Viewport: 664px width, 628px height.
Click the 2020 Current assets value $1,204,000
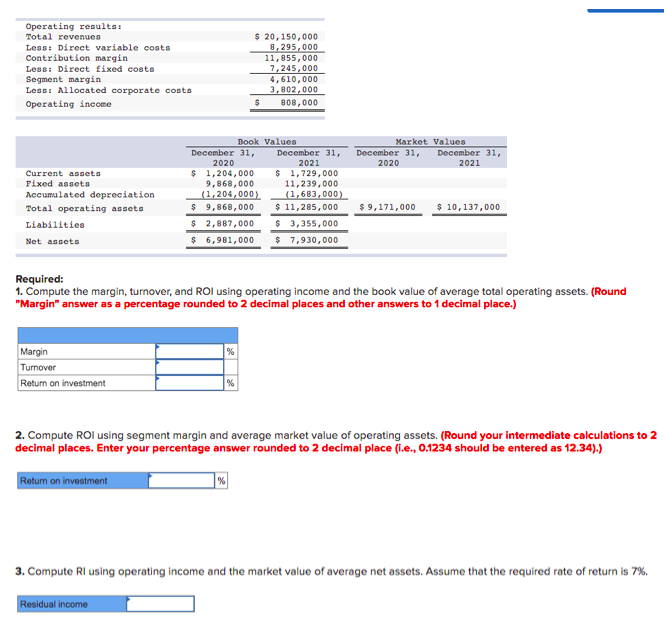[x=222, y=173]
